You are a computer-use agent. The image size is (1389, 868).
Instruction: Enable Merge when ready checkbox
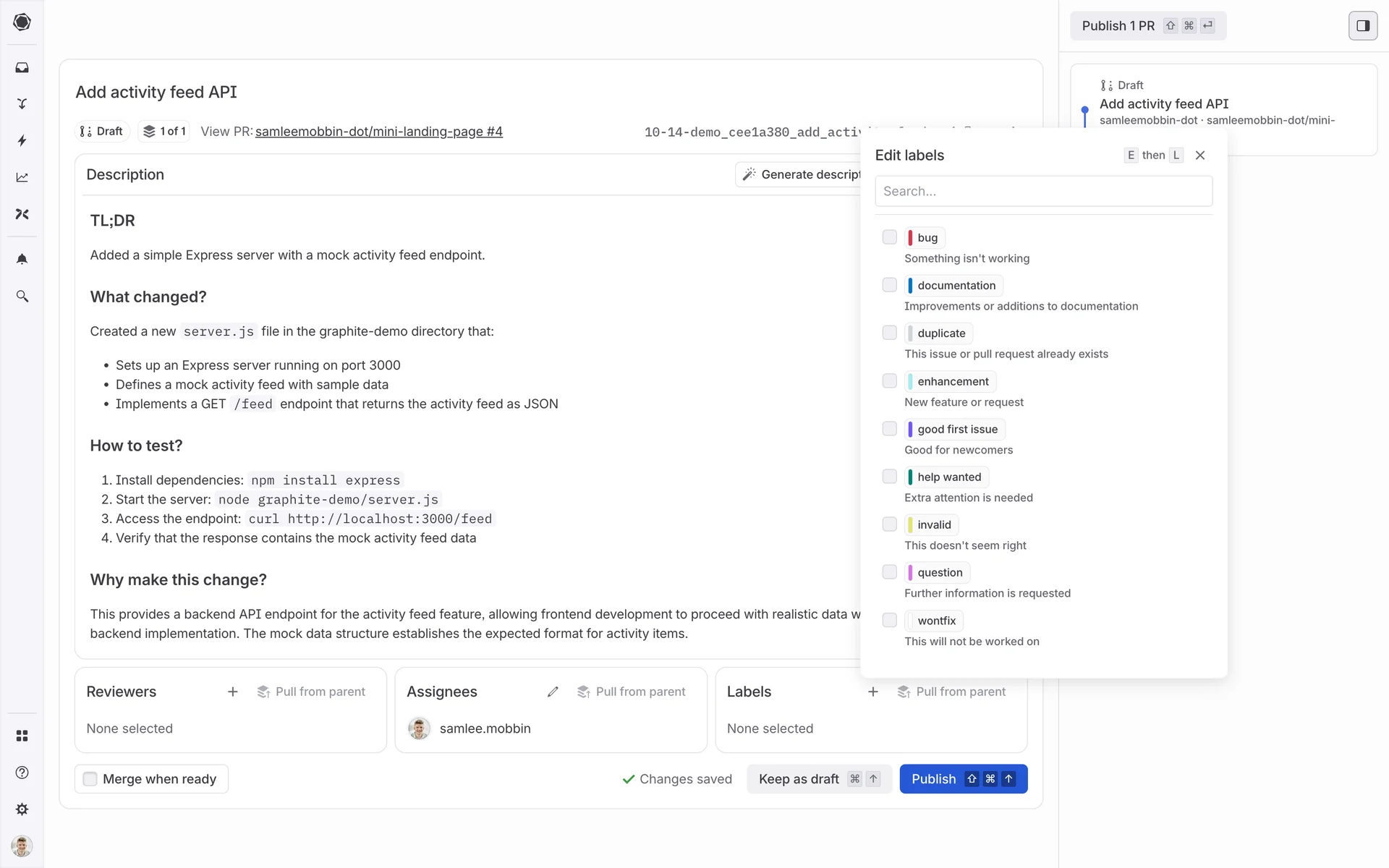[90, 779]
